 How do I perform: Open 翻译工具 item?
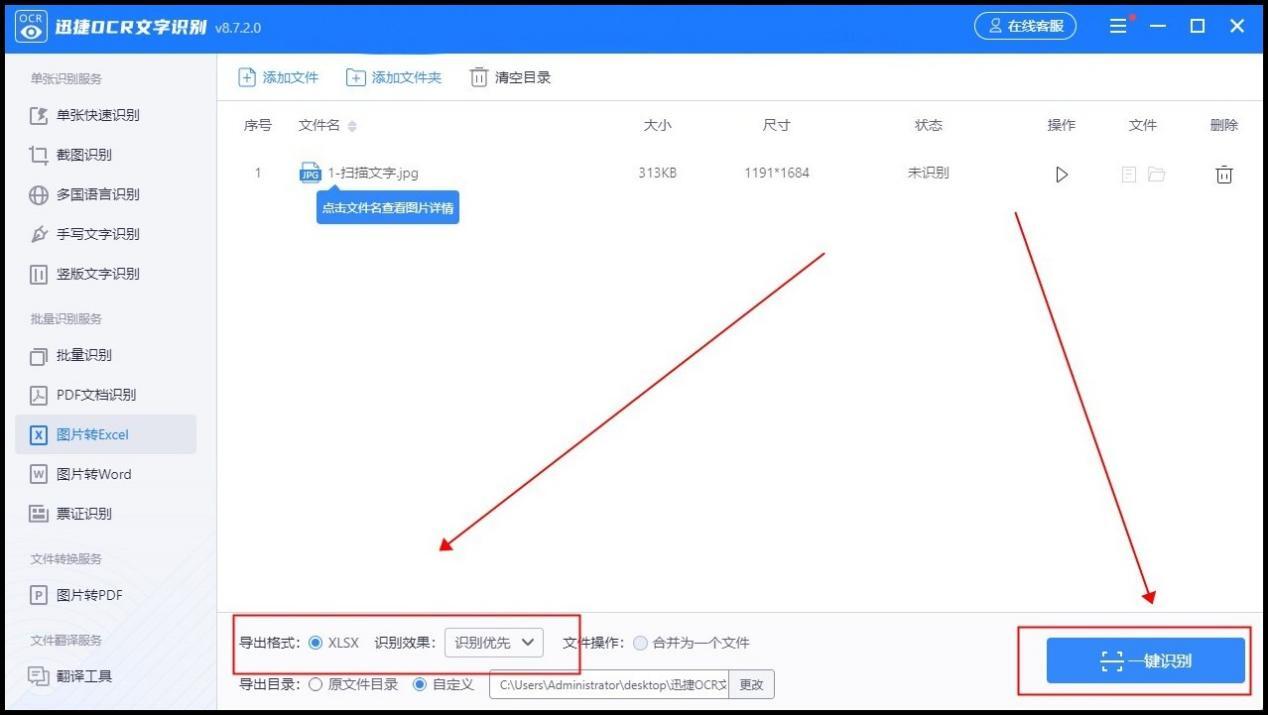(83, 677)
